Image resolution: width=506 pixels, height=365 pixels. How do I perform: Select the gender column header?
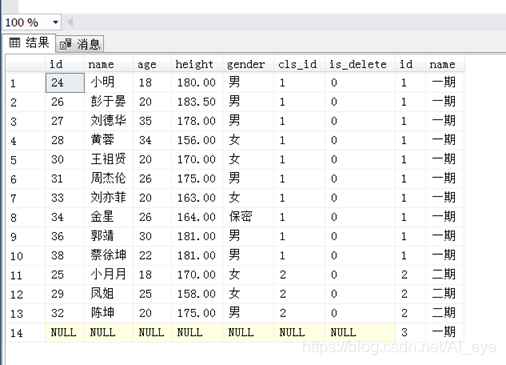pos(248,64)
